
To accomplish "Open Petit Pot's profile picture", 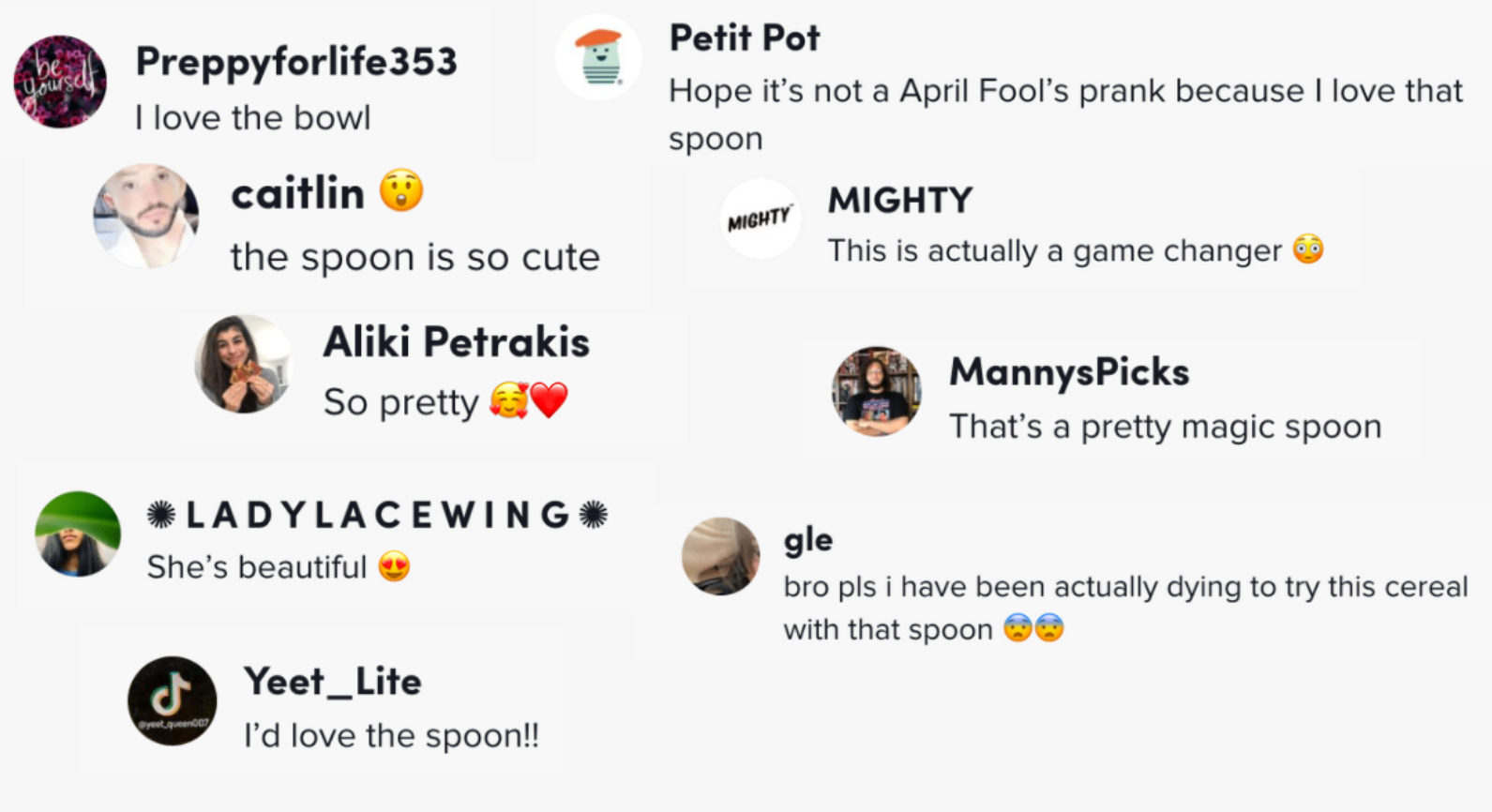I will [x=598, y=57].
